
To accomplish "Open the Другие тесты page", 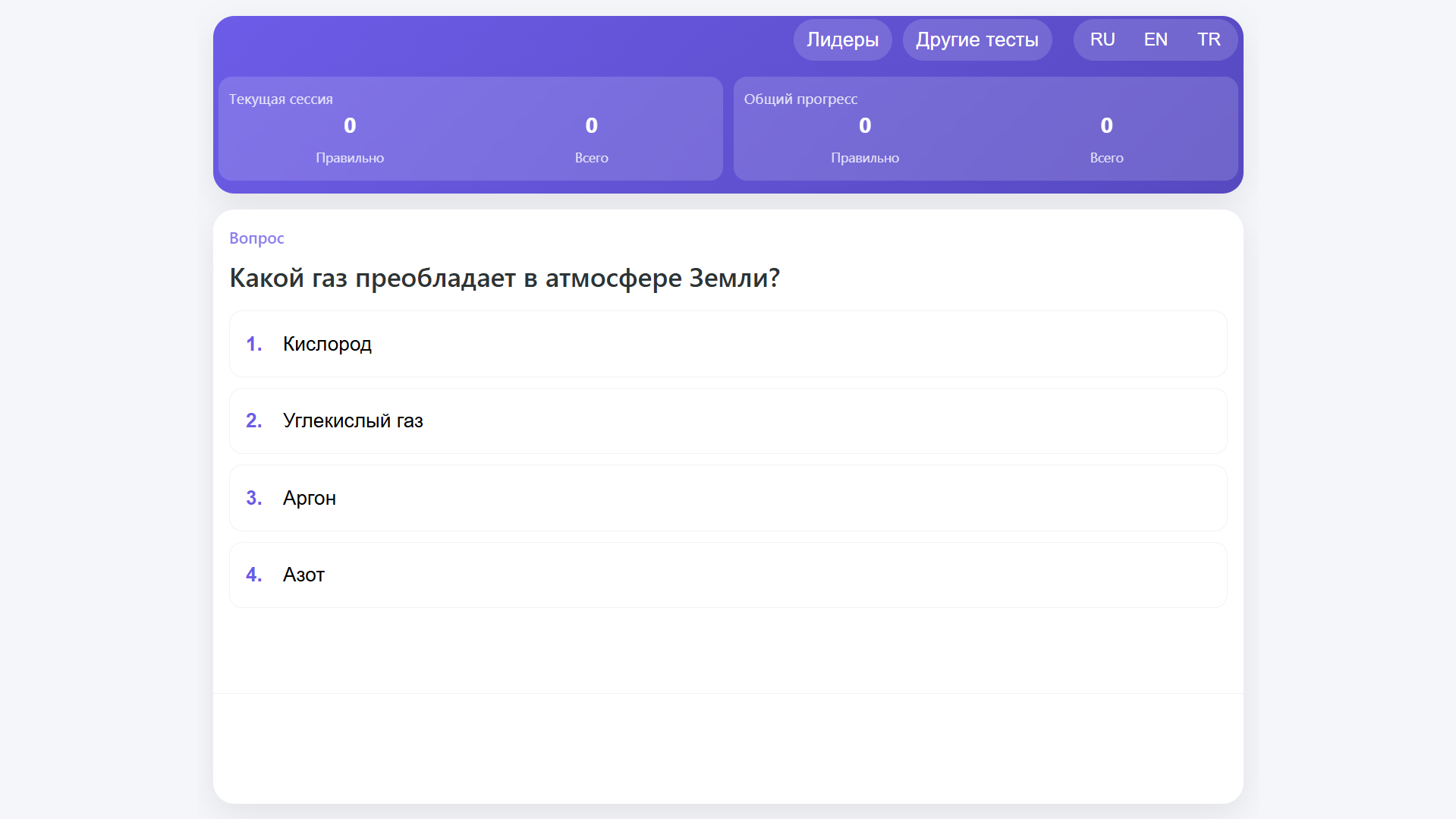I will point(977,39).
